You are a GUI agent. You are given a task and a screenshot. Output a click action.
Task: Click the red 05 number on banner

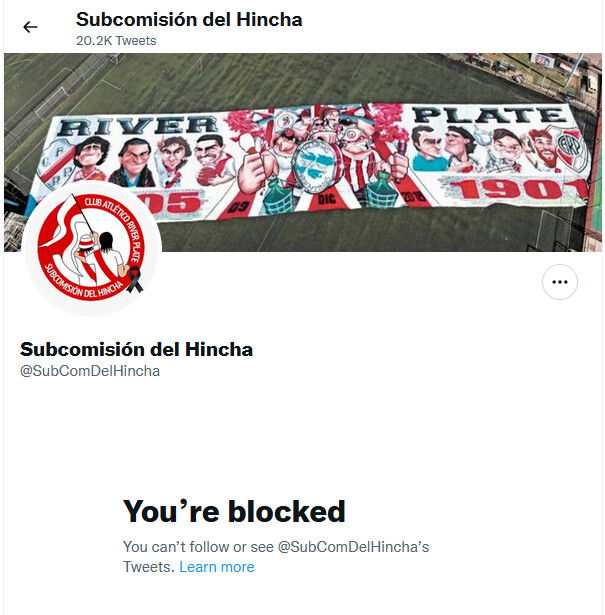tap(172, 204)
